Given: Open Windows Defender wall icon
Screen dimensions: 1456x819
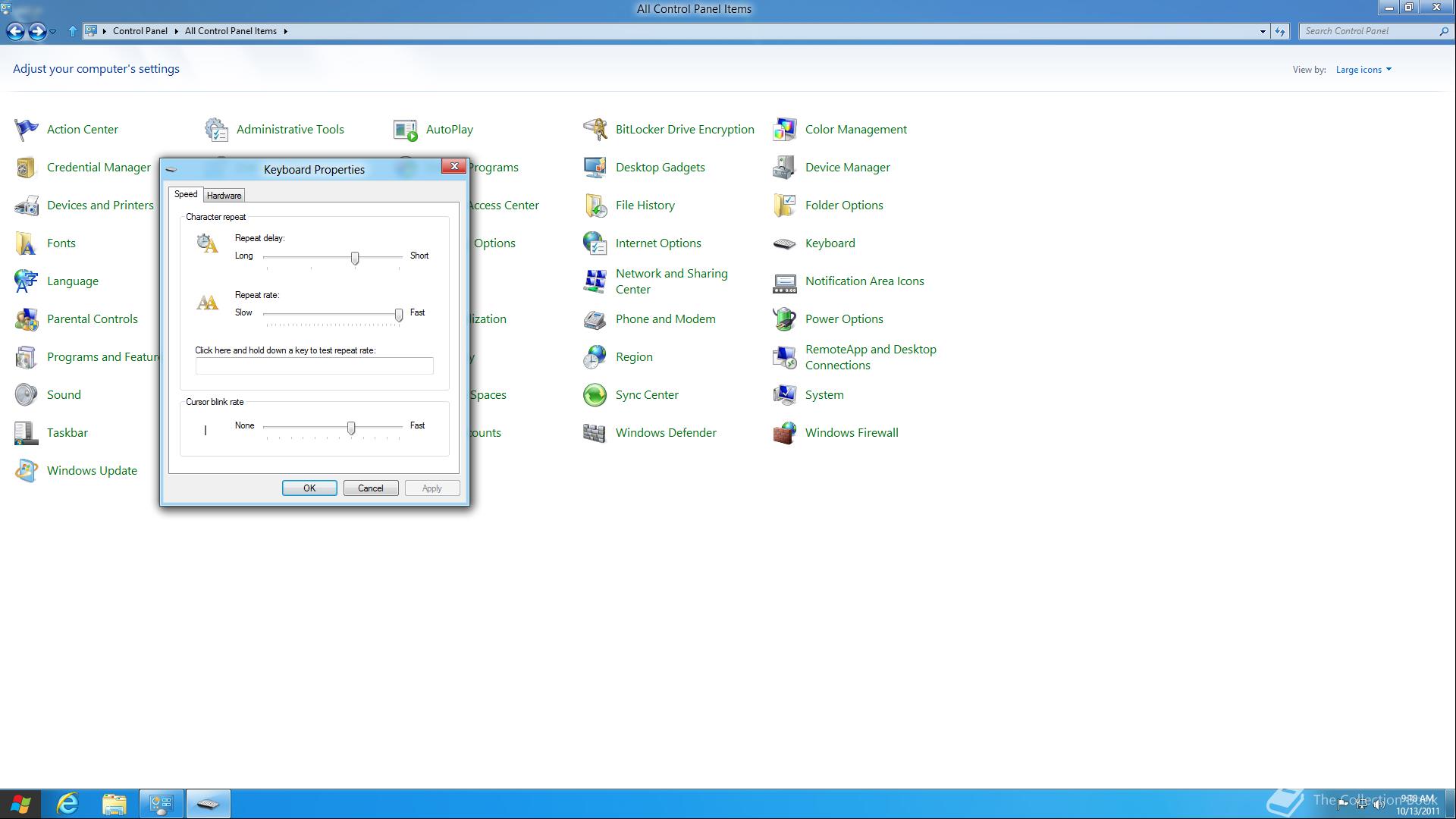Looking at the screenshot, I should click(x=595, y=433).
